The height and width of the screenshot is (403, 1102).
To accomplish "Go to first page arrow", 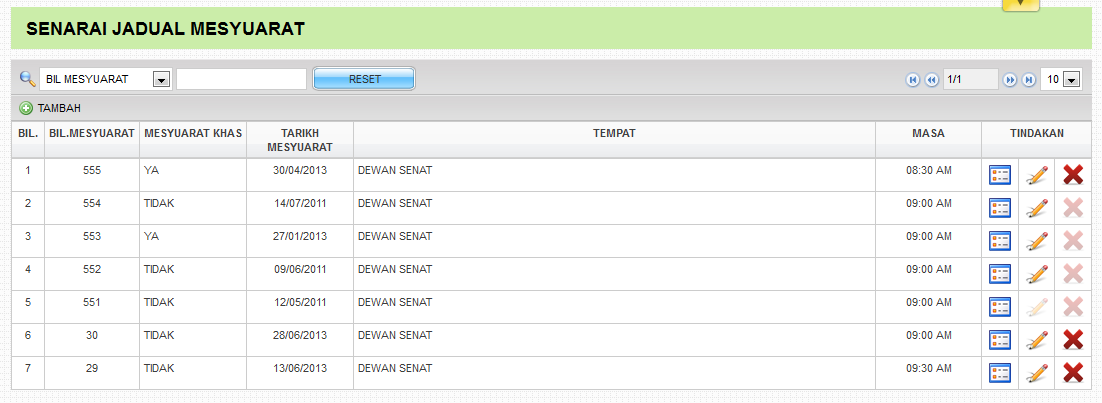I will (912, 80).
